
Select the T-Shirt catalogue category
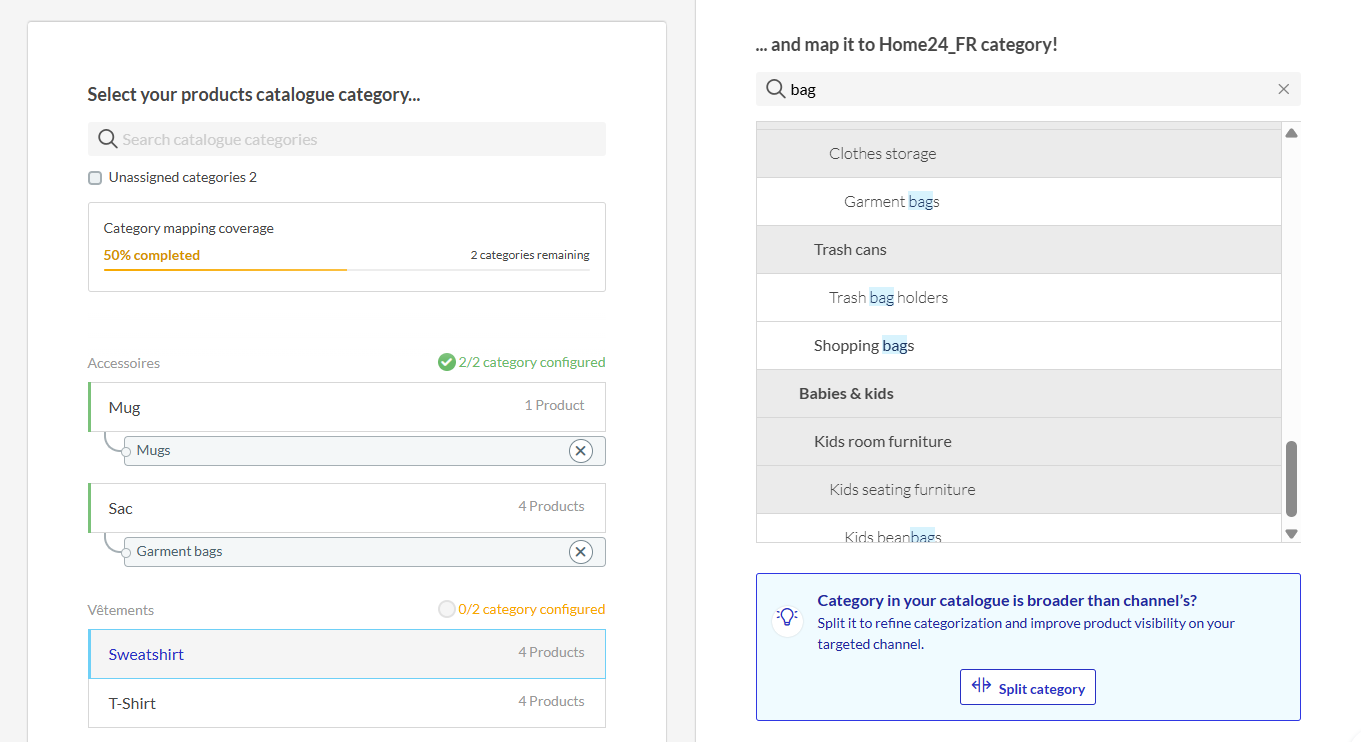point(346,703)
